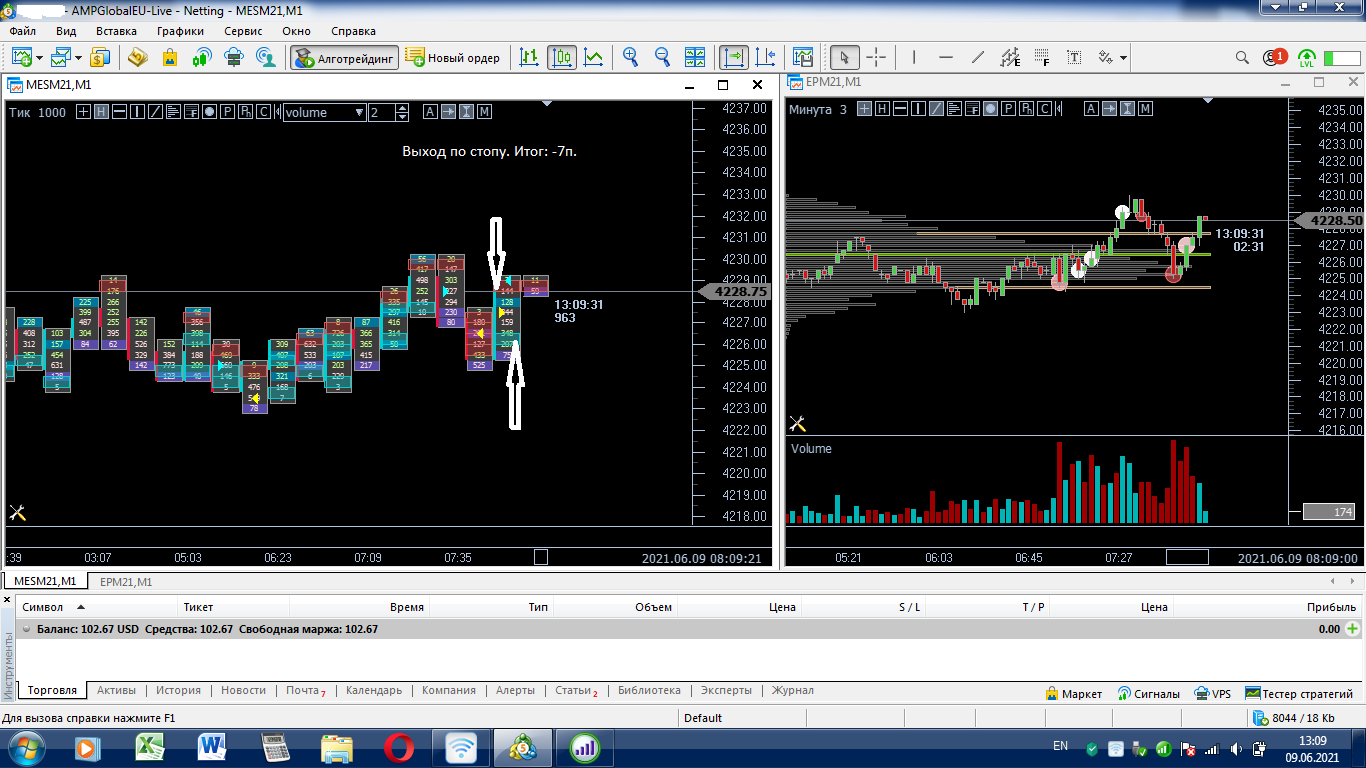
Task: Switch to the История tab
Action: pyautogui.click(x=178, y=690)
